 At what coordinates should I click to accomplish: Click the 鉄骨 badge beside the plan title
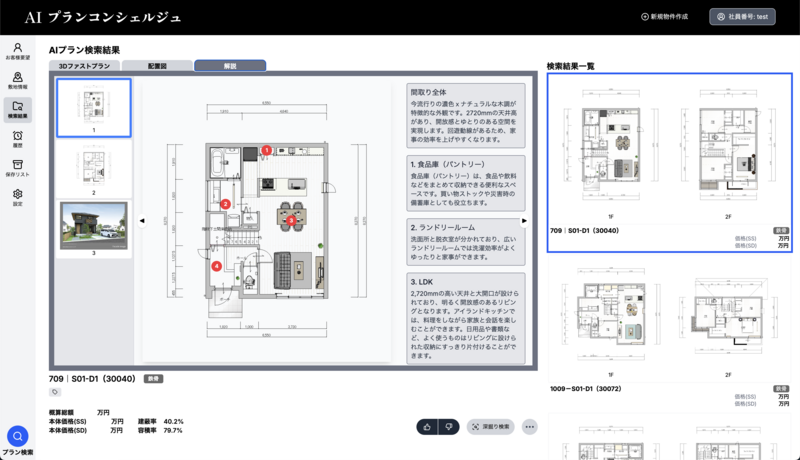(x=154, y=379)
